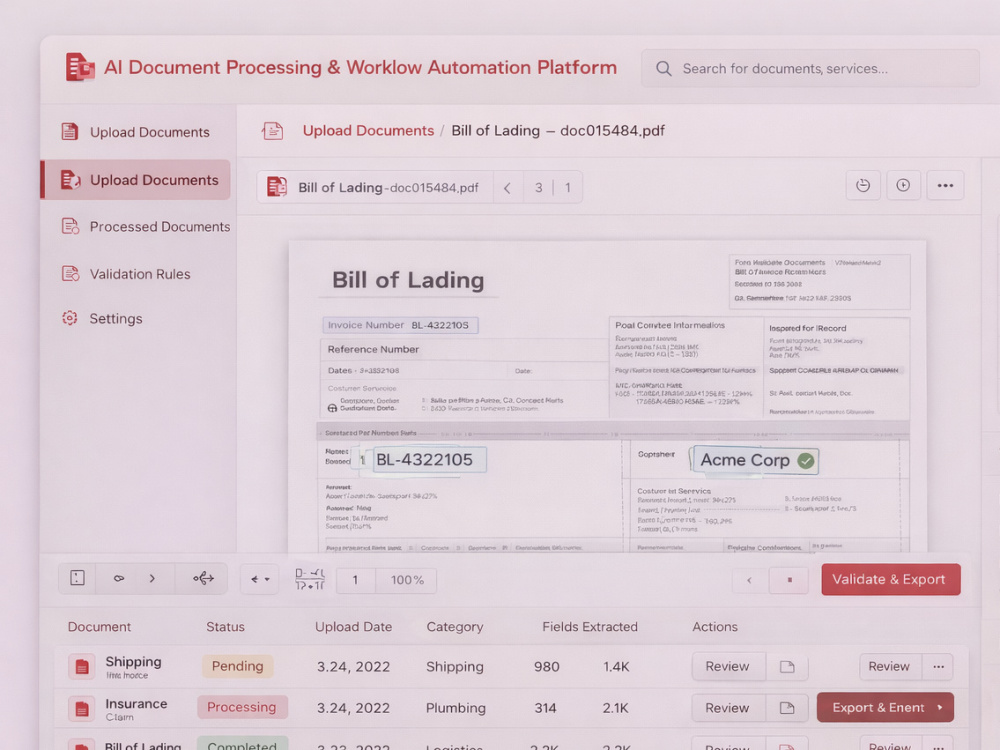Click the Processing status badge

pyautogui.click(x=242, y=707)
